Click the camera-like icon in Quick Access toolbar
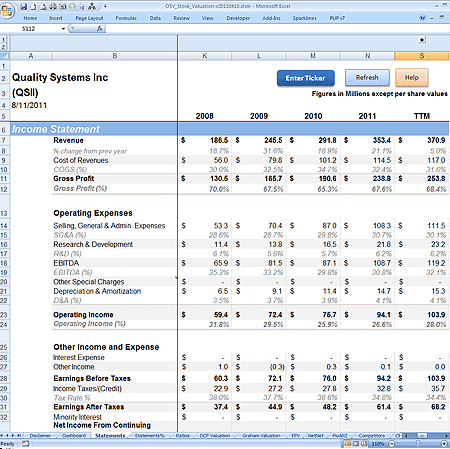Image resolution: width=450 pixels, height=449 pixels. pyautogui.click(x=63, y=6)
